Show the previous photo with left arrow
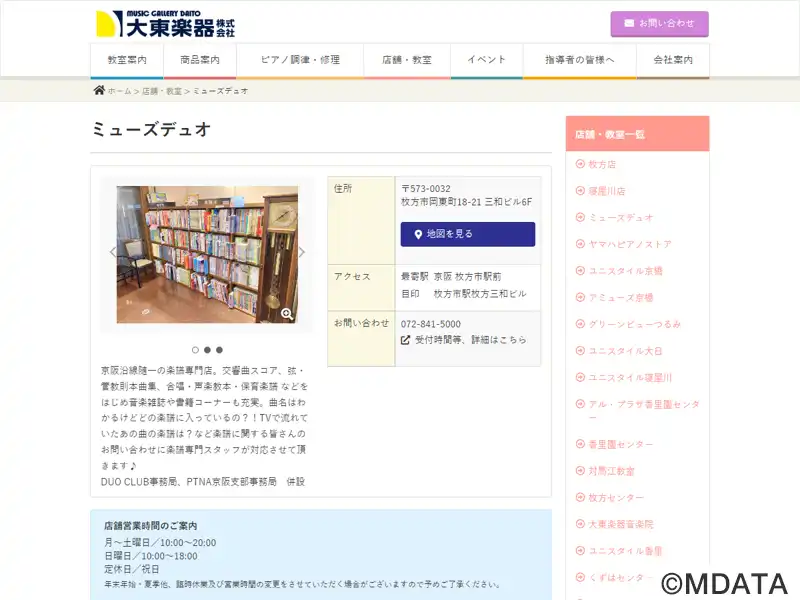This screenshot has width=800, height=600. (x=113, y=252)
